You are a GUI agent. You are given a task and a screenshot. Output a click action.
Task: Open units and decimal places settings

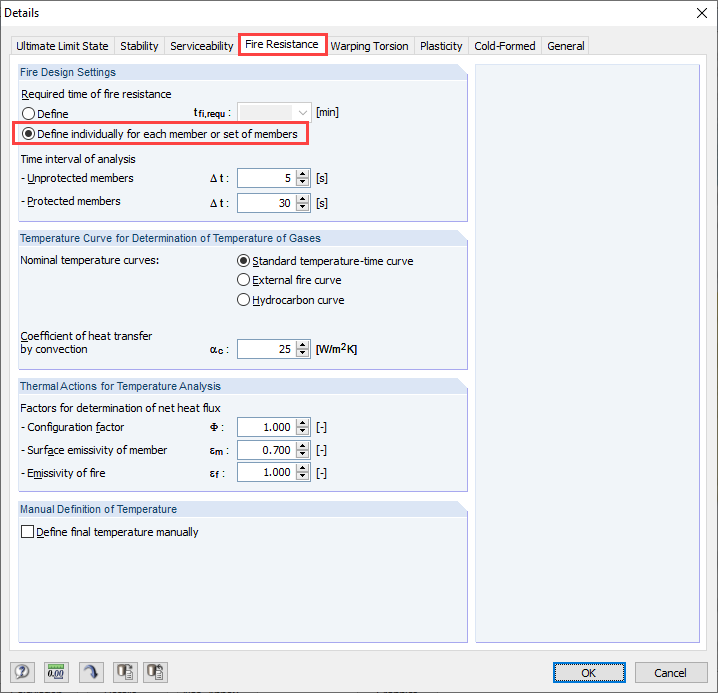[56, 672]
